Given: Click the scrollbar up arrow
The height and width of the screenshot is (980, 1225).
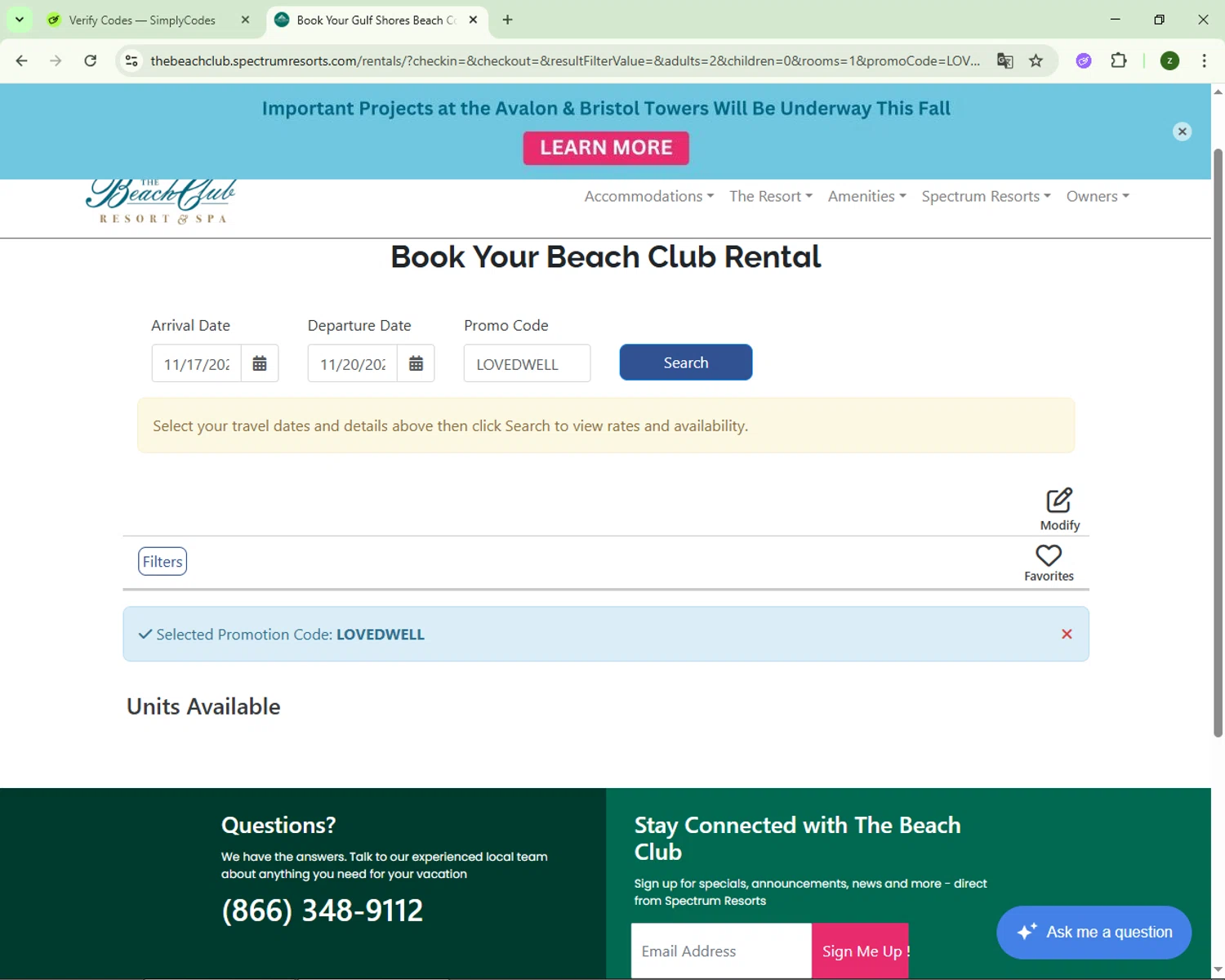Looking at the screenshot, I should (1218, 91).
